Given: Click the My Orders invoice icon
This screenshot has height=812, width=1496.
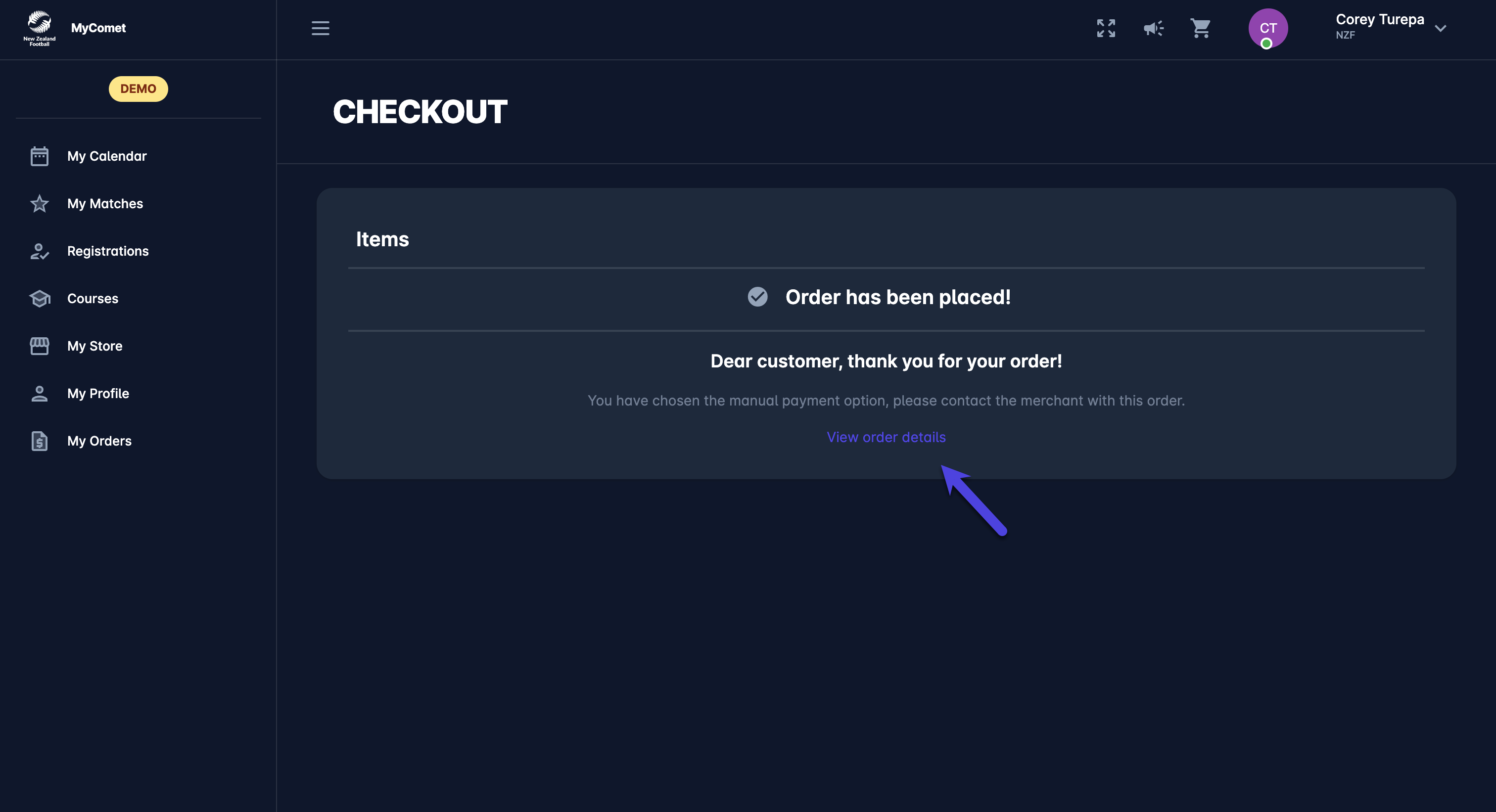Looking at the screenshot, I should click(40, 441).
